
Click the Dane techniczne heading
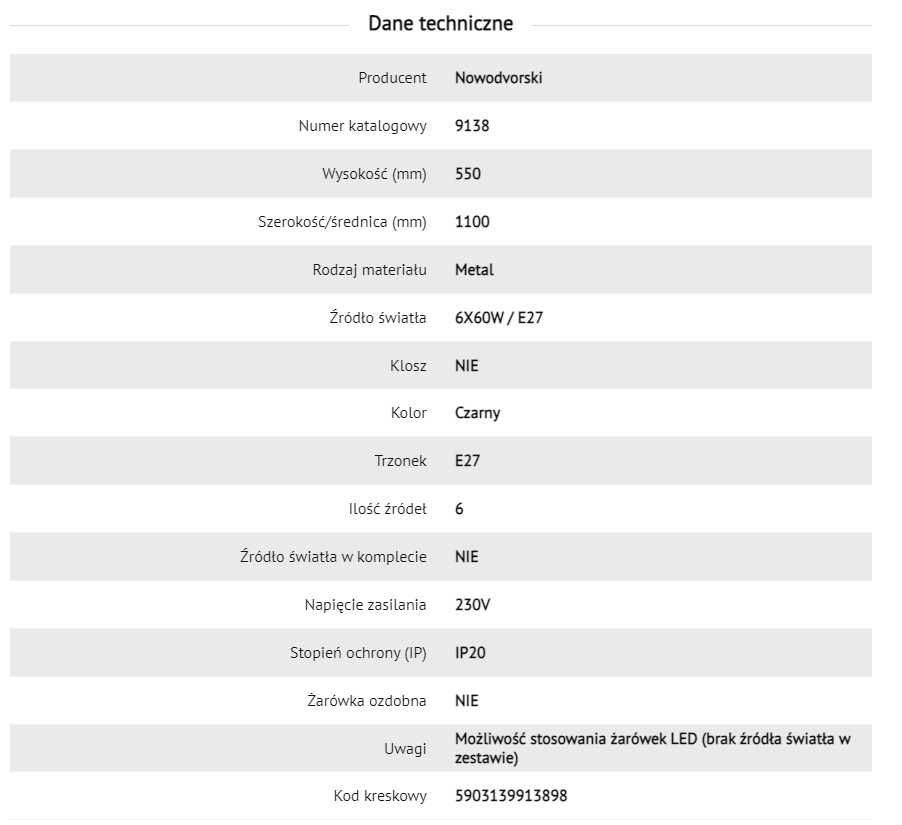pos(441,24)
